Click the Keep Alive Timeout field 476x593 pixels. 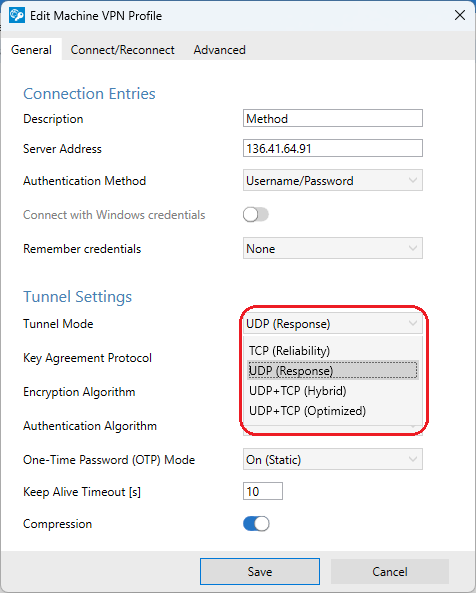(x=263, y=491)
